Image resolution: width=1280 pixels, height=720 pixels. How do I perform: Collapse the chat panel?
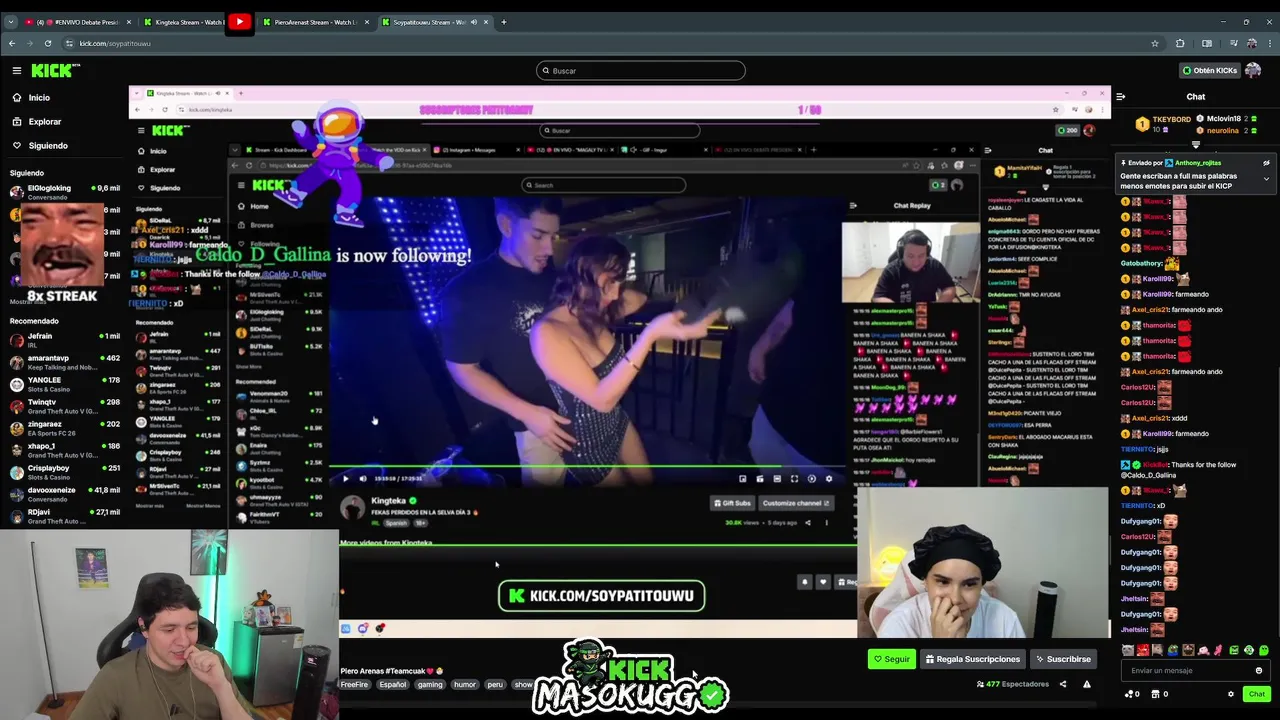[x=1120, y=97]
